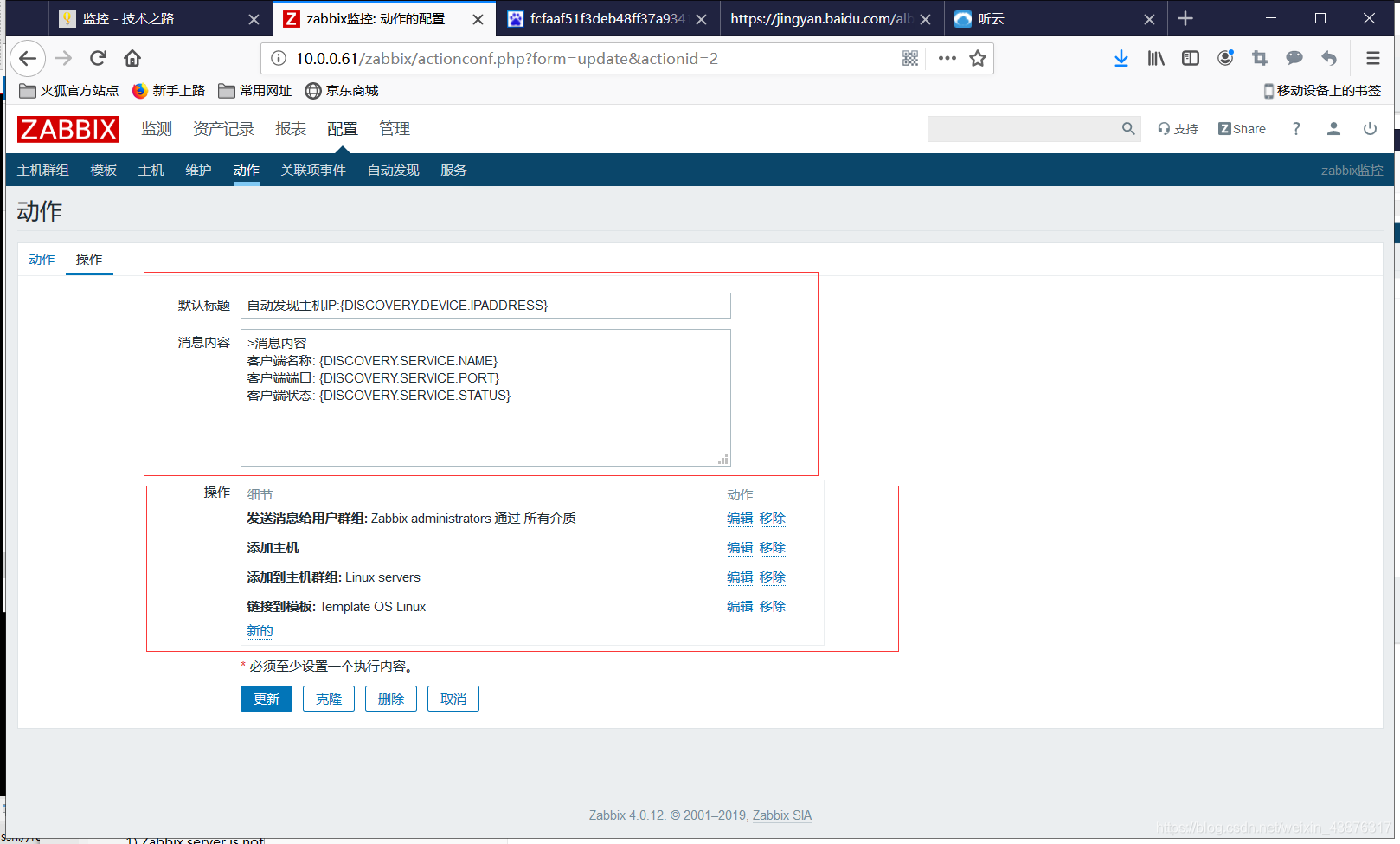Switch to the 监控 - 技术之路 tab
1400x844 pixels.
pos(159,18)
